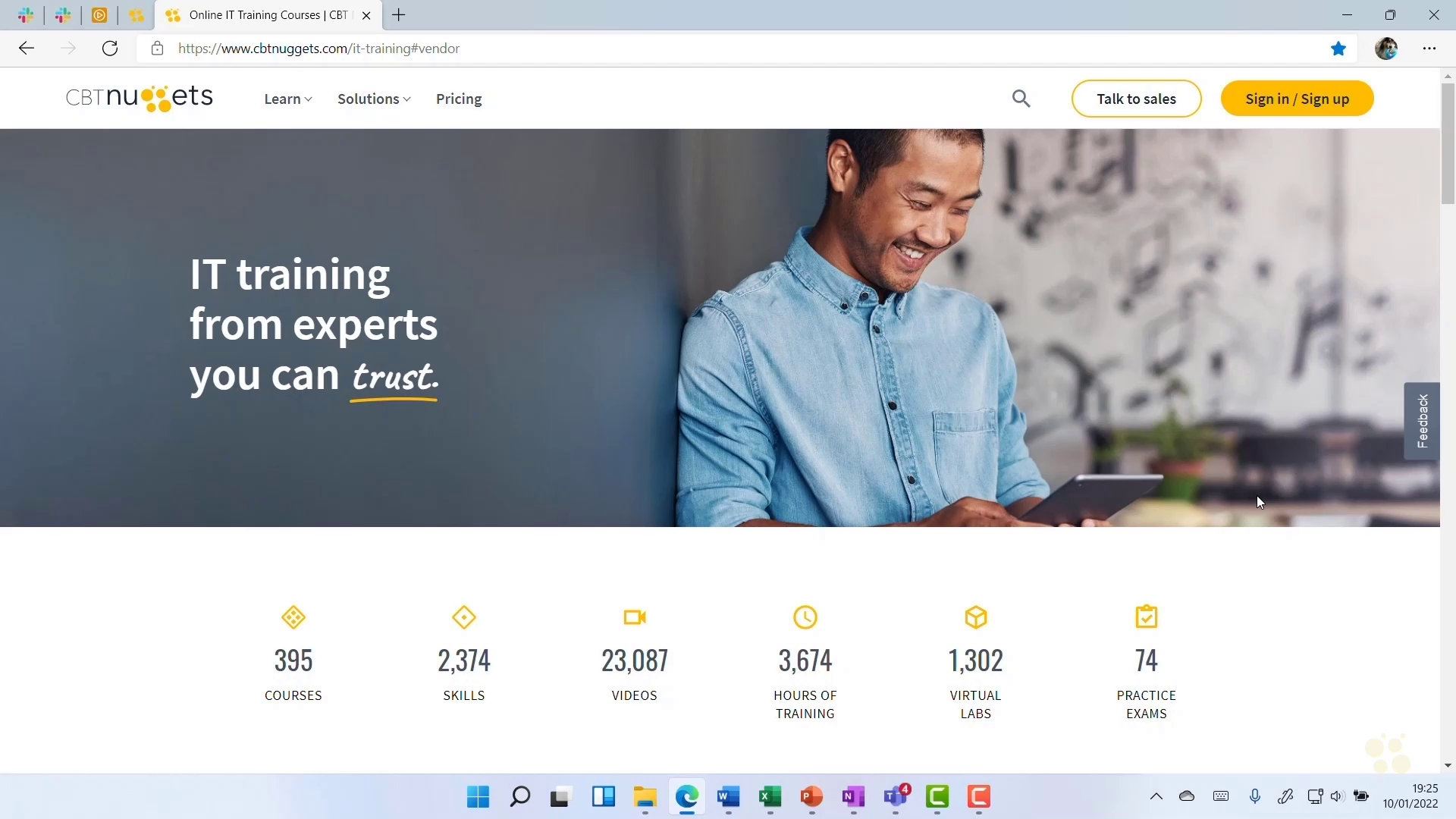Click the padlock site info icon
The height and width of the screenshot is (819, 1456).
pyautogui.click(x=157, y=49)
